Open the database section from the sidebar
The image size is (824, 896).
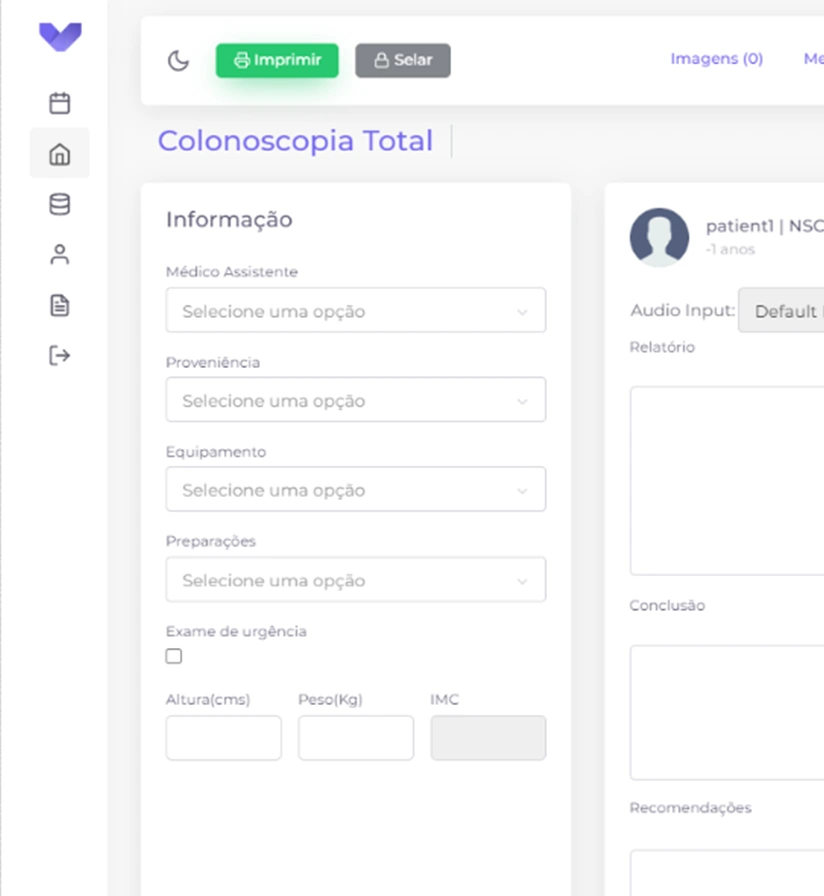(x=59, y=204)
